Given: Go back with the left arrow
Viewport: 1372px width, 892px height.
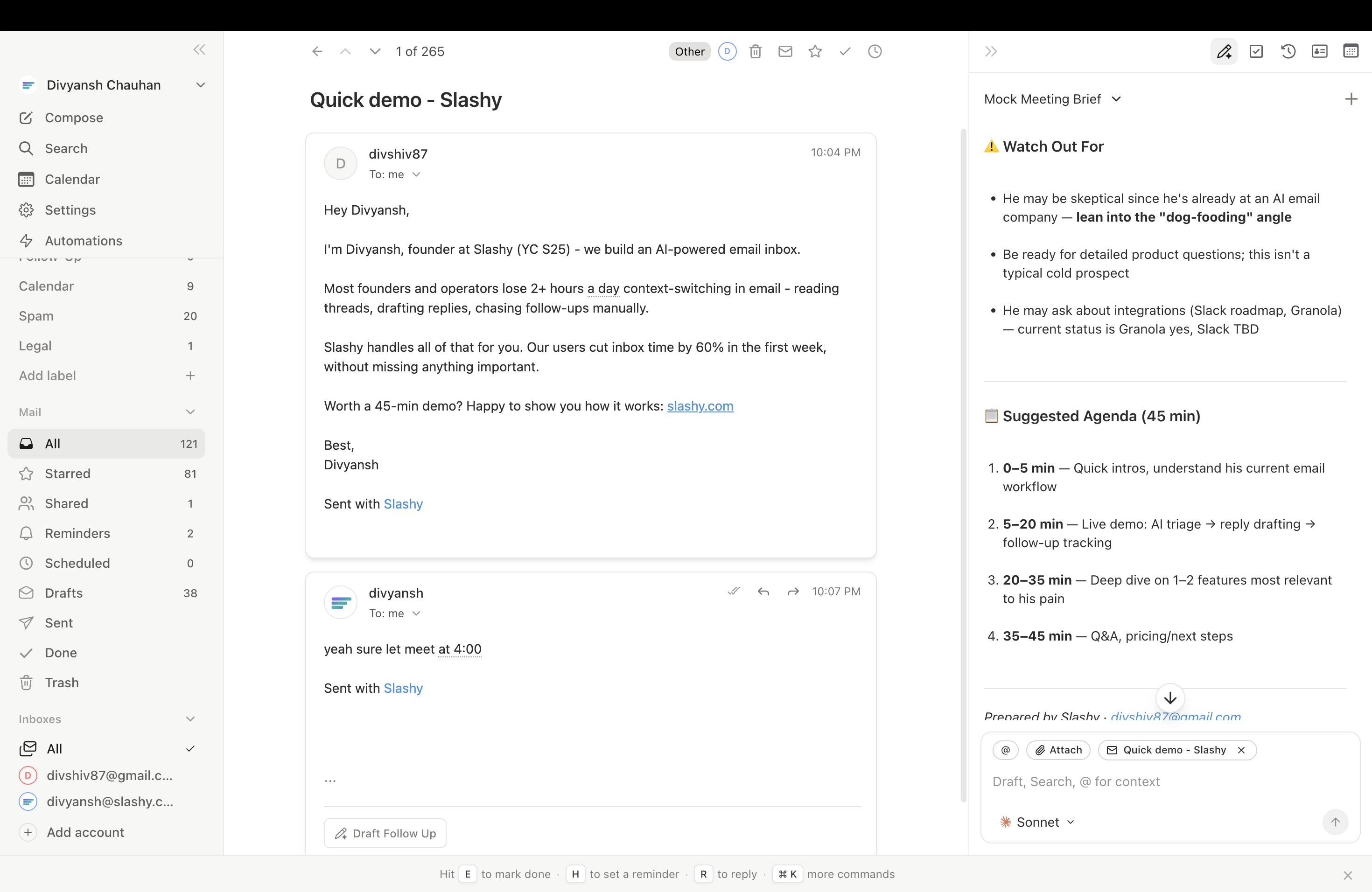Looking at the screenshot, I should point(316,52).
